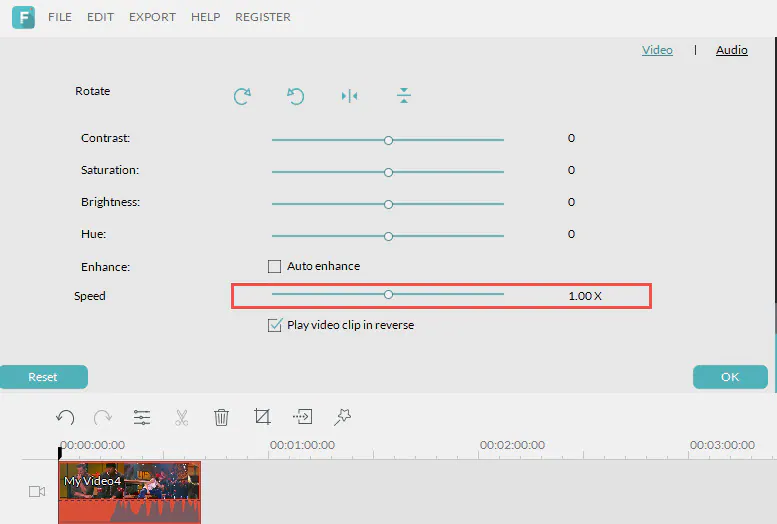Open the magic wand power tool

pos(342,417)
